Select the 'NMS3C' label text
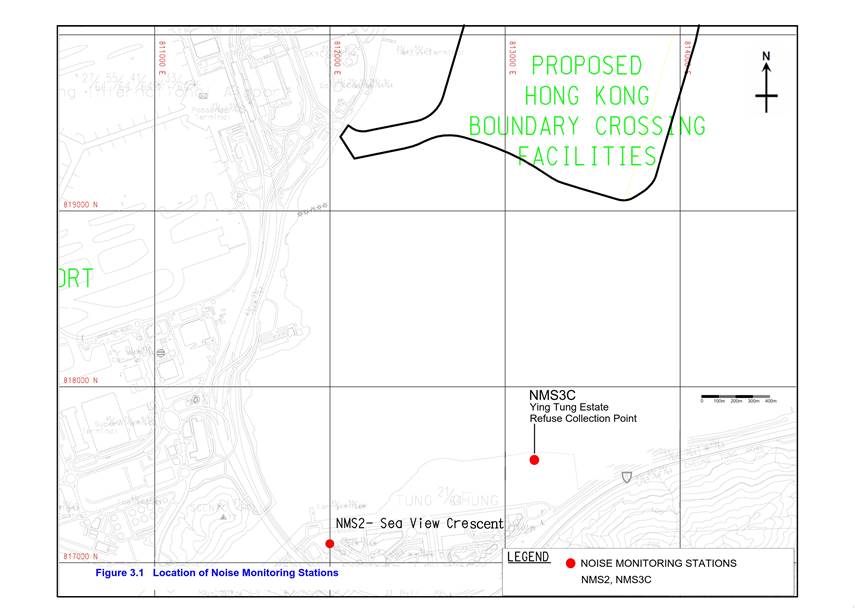 [x=552, y=395]
